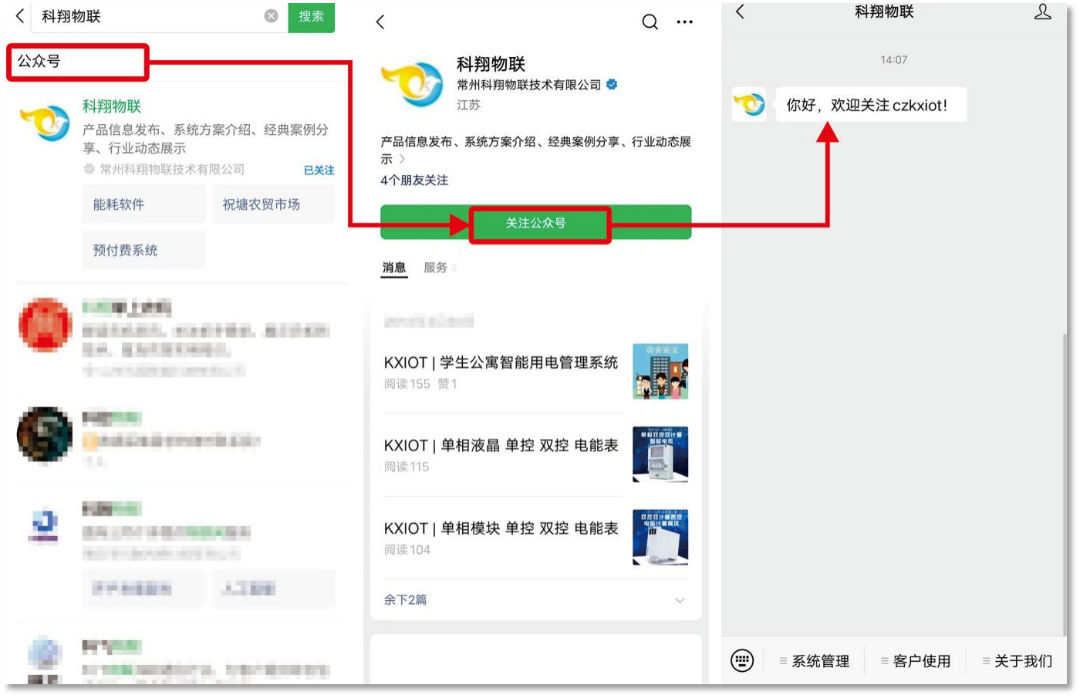Switch to keyboard input icon

click(x=742, y=660)
